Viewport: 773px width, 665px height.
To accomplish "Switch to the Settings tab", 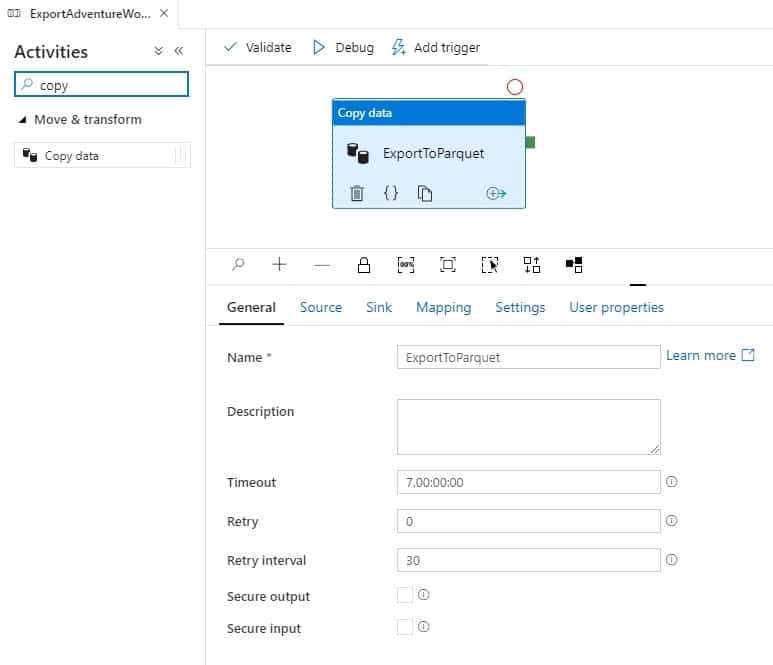I will pos(520,308).
